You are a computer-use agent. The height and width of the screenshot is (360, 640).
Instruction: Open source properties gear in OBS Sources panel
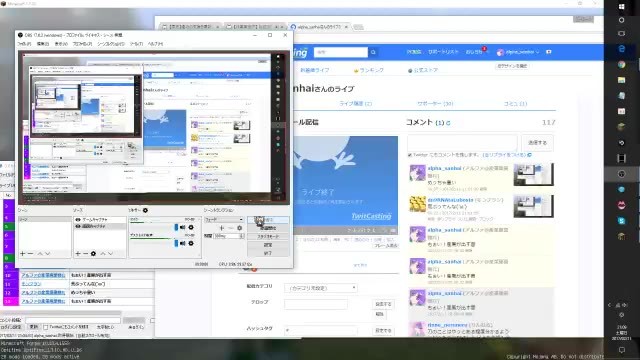pyautogui.click(x=93, y=253)
